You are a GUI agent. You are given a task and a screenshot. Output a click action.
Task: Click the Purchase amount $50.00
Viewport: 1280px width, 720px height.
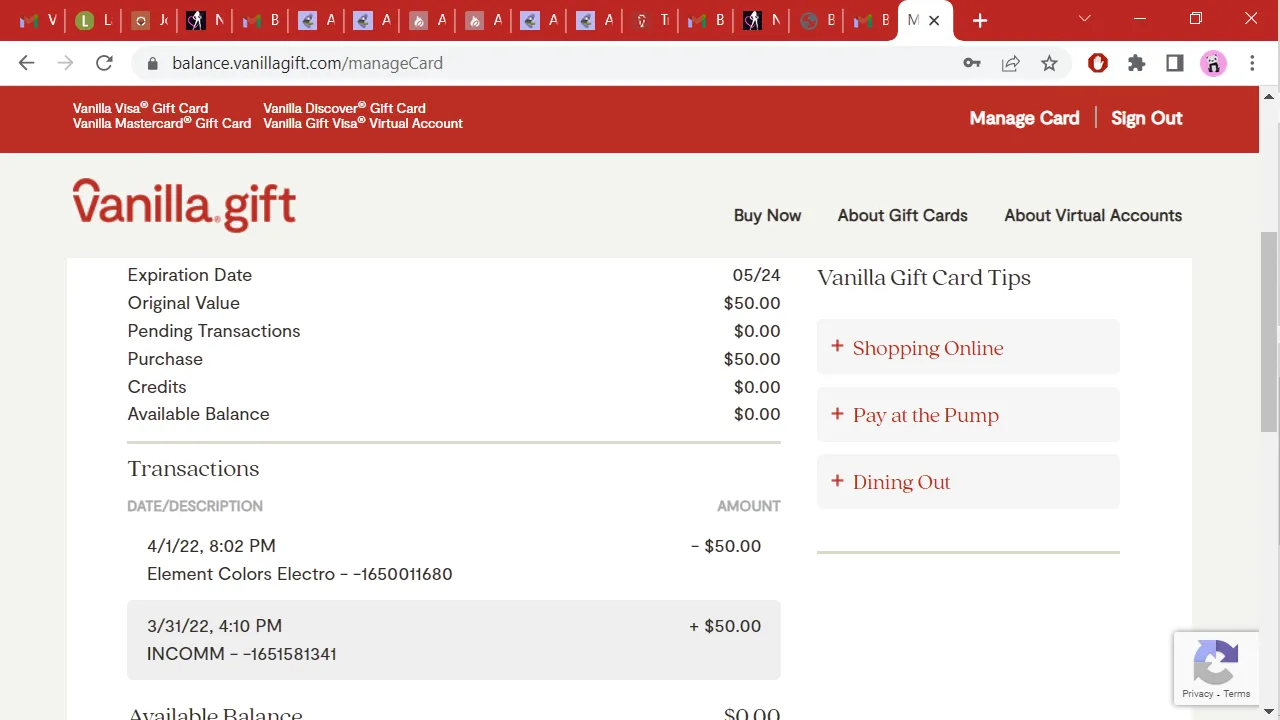752,359
